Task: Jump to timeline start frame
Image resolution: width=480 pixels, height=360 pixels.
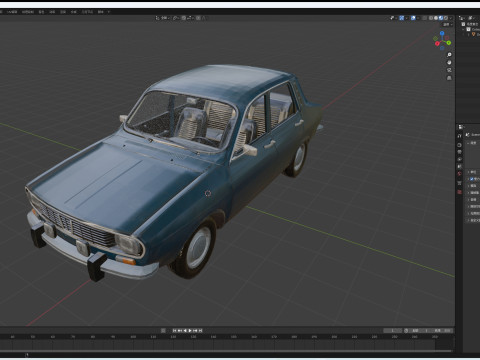Action: pyautogui.click(x=174, y=331)
